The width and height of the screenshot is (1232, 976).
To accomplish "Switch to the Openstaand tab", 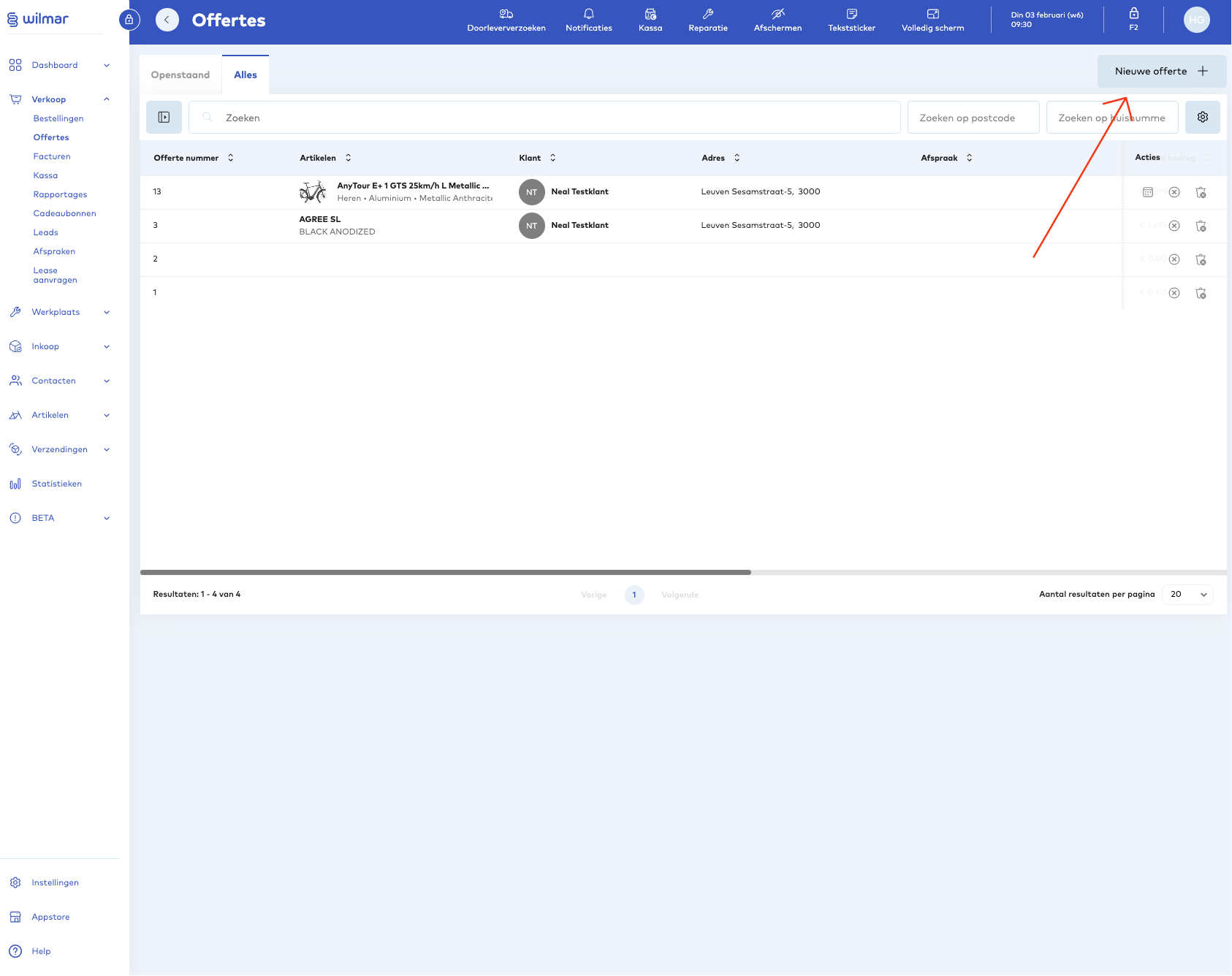I will tap(180, 75).
